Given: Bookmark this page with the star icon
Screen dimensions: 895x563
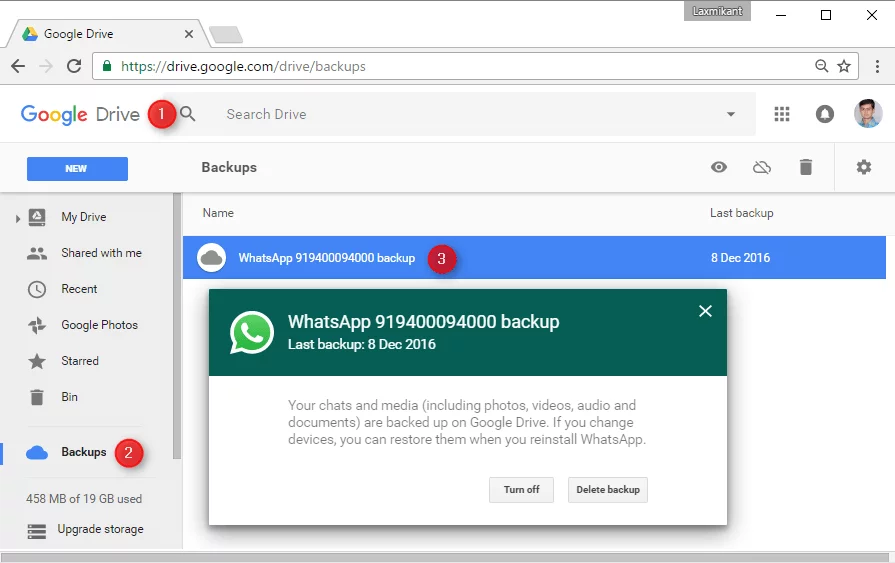Looking at the screenshot, I should pyautogui.click(x=844, y=66).
